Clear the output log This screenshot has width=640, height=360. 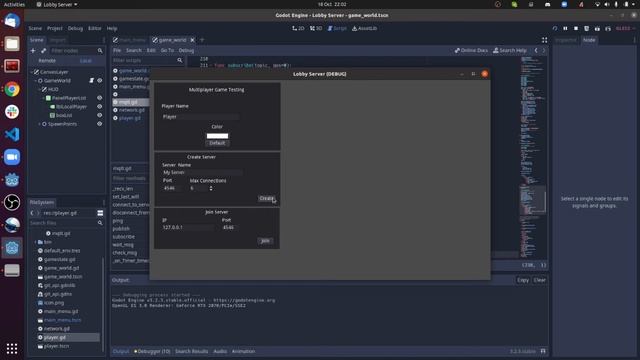click(540, 280)
